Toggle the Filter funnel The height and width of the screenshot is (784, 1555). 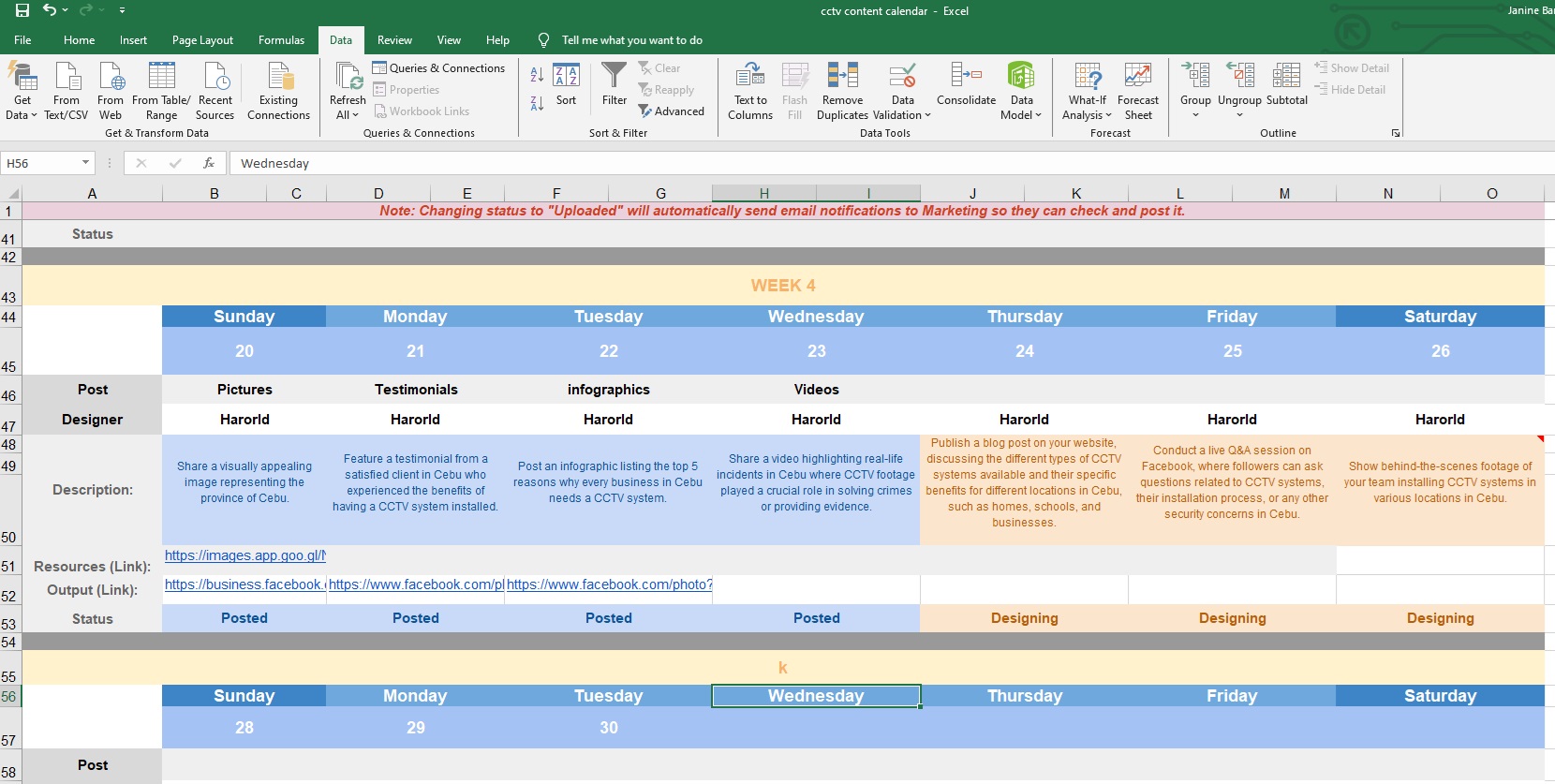(x=615, y=84)
